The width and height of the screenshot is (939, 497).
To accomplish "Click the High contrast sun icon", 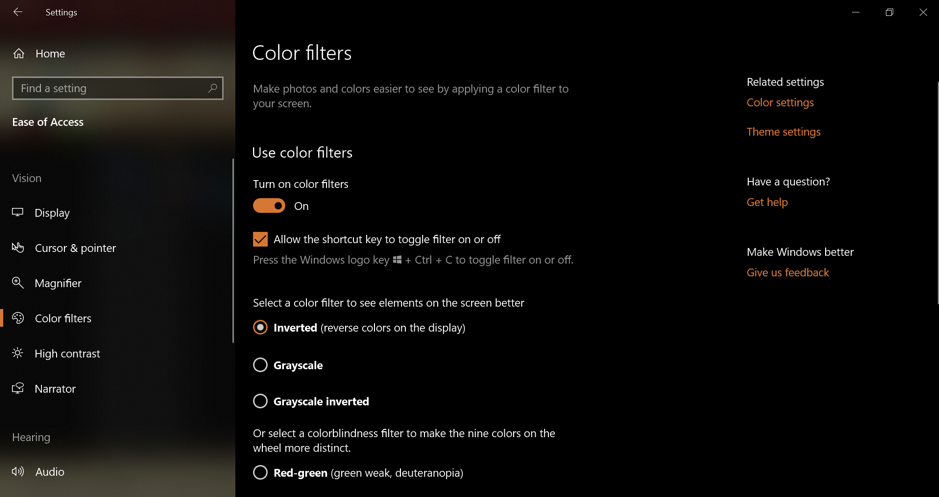I will pos(18,353).
